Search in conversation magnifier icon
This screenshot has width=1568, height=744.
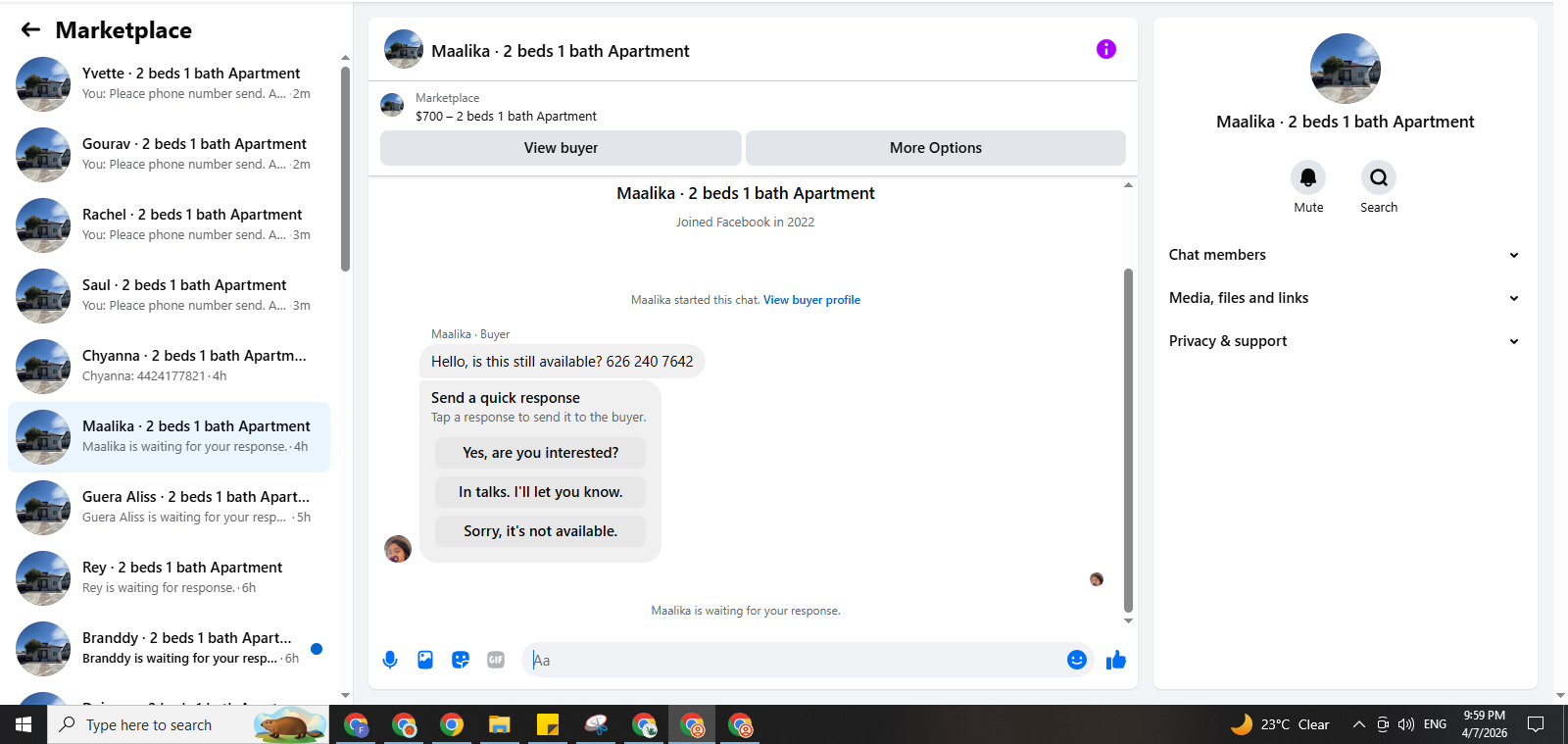(x=1379, y=177)
